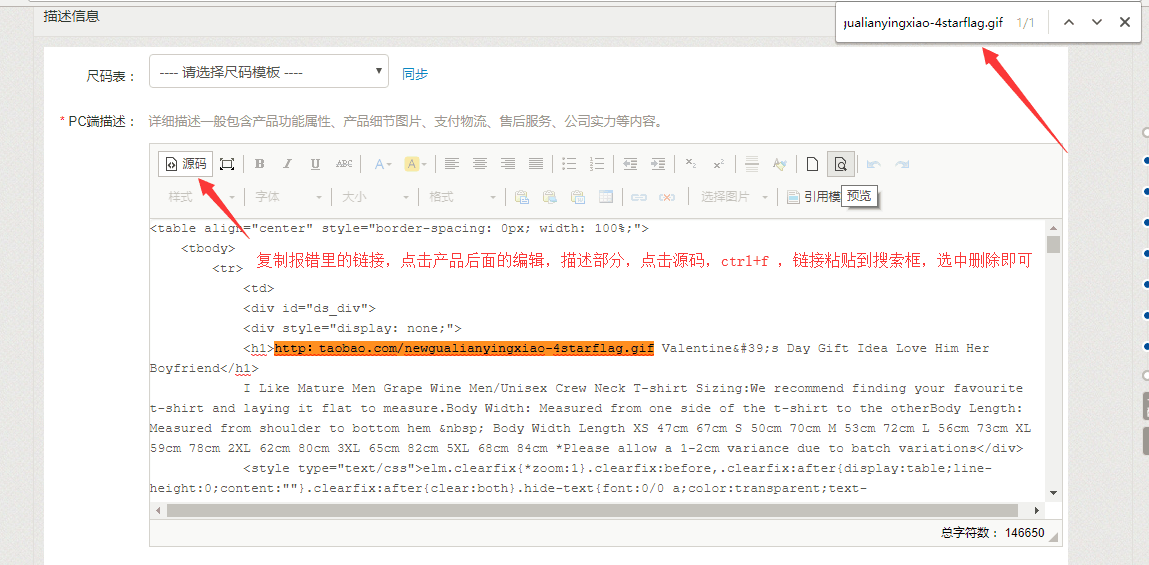Viewport: 1149px width, 565px height.
Task: Click the 同步 sync link
Action: [415, 73]
